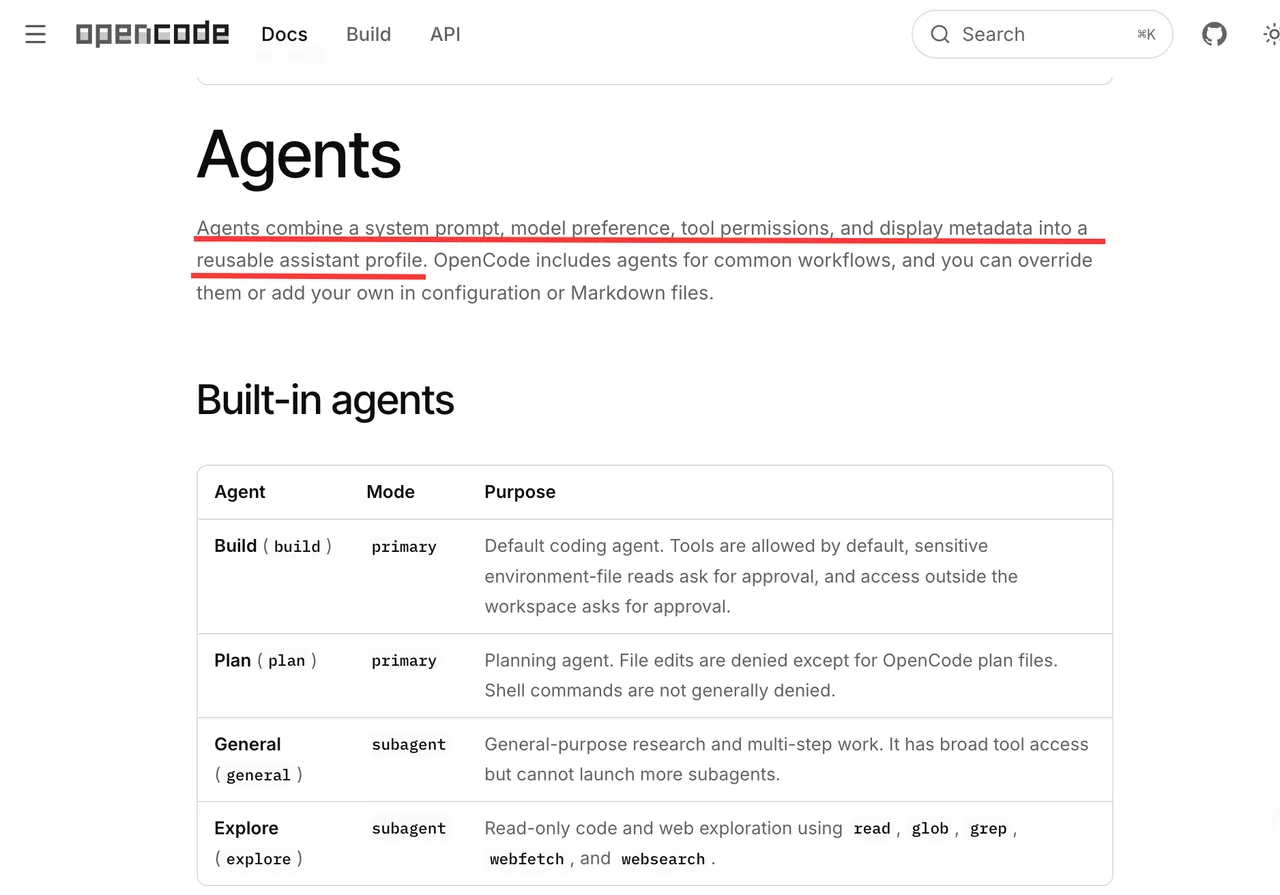
Task: Open the GitHub repository icon
Action: pyautogui.click(x=1214, y=34)
